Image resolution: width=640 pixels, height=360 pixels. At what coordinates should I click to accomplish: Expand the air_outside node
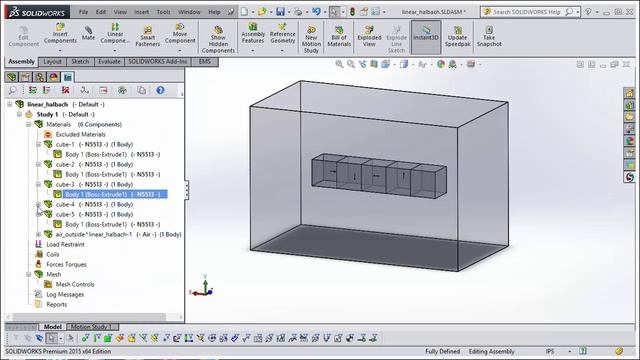[38, 234]
